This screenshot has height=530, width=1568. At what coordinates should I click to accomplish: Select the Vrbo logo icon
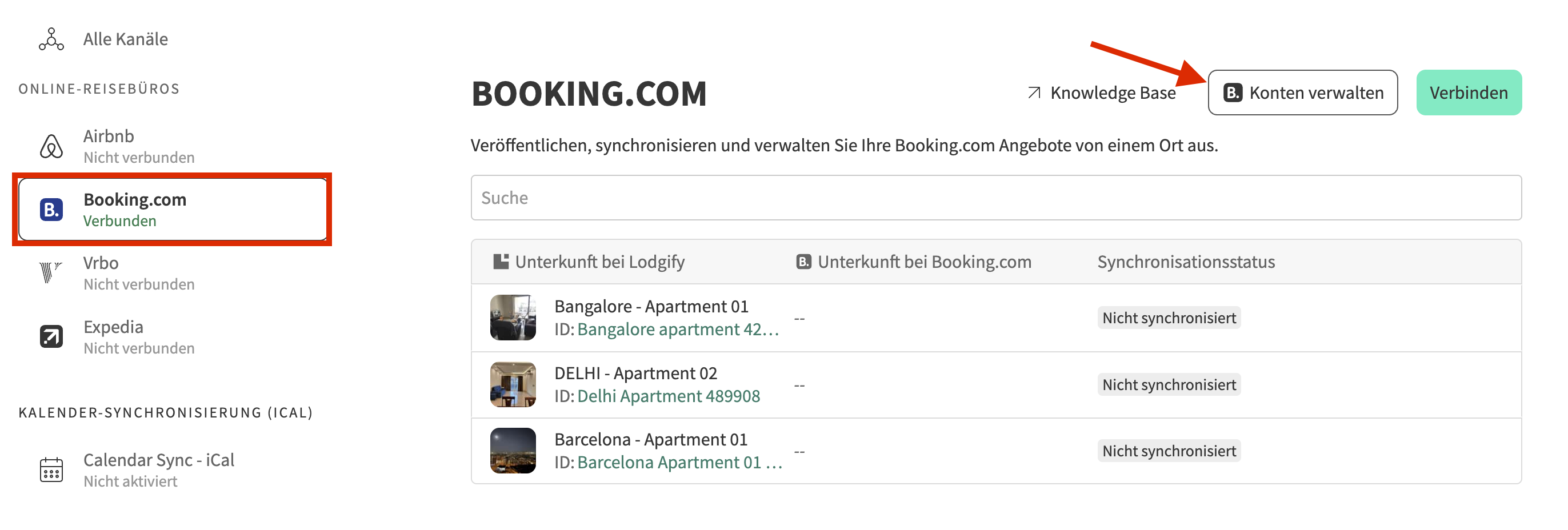[50, 272]
